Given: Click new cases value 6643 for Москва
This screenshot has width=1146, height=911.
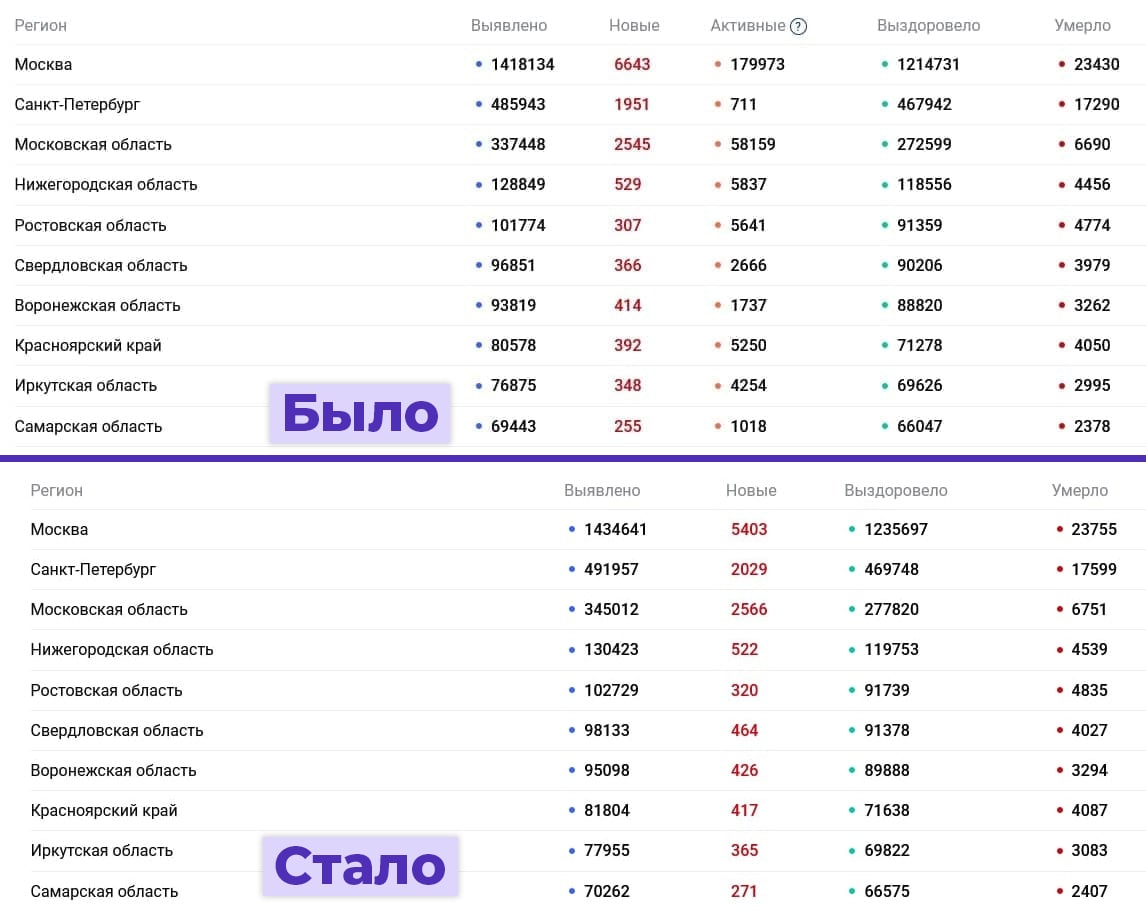Looking at the screenshot, I should (x=631, y=64).
